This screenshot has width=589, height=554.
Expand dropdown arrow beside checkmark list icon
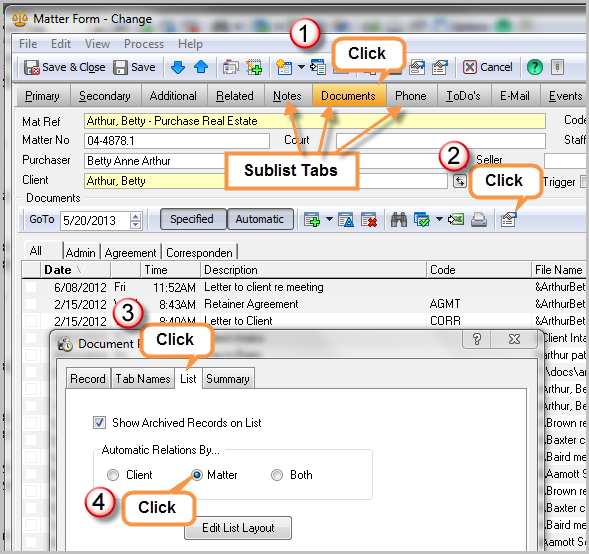pos(439,219)
